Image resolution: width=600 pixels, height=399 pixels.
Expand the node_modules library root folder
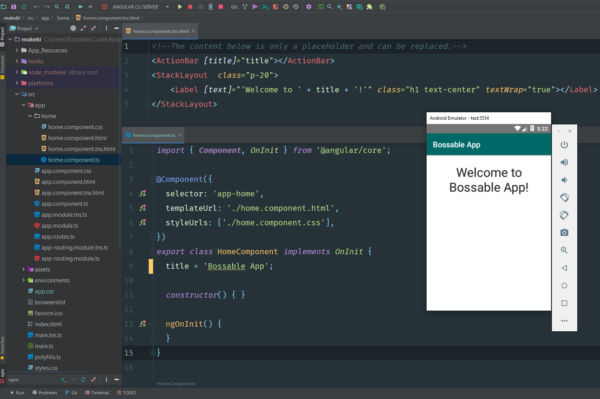pos(17,72)
